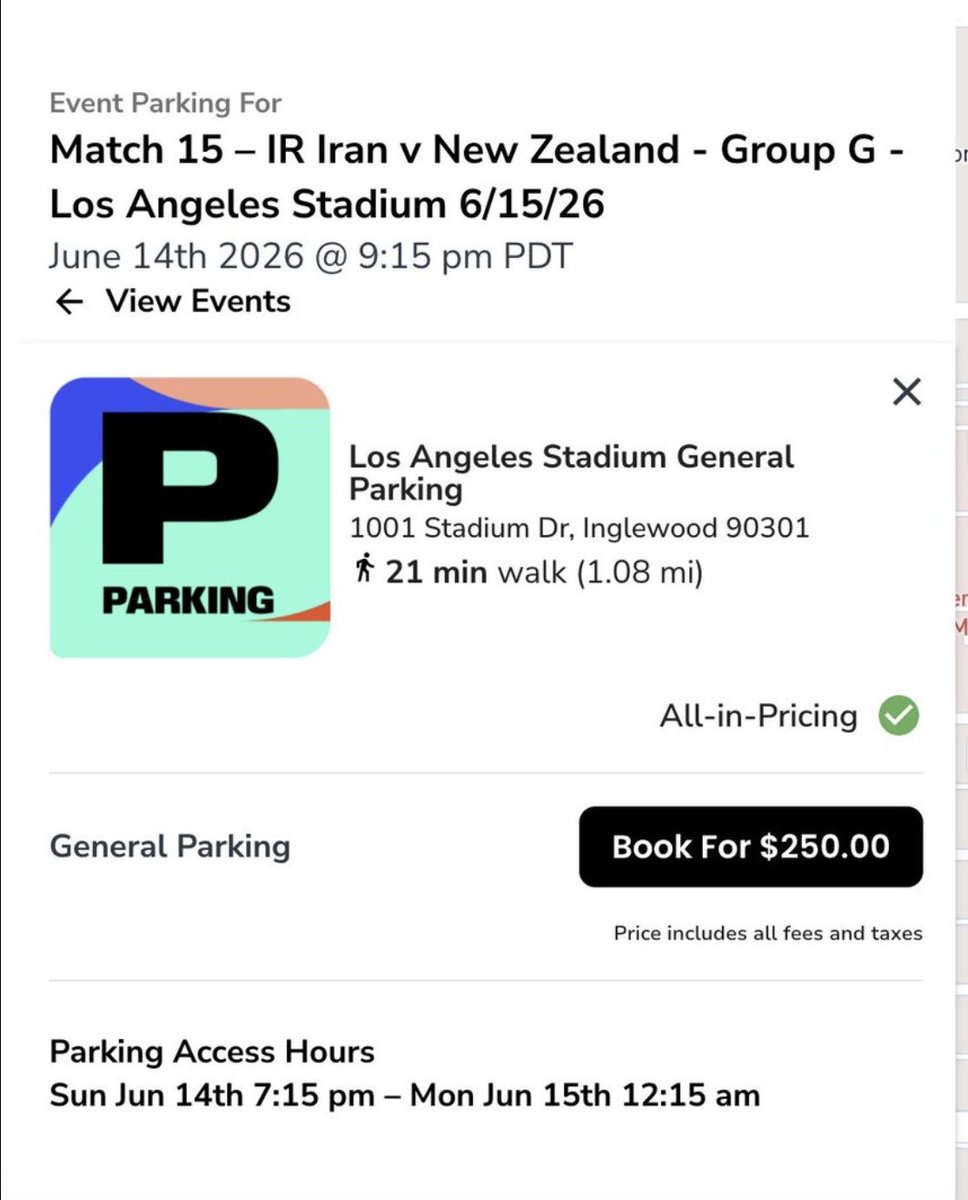The height and width of the screenshot is (1200, 968).
Task: Click the General Parking row label
Action: click(x=170, y=846)
